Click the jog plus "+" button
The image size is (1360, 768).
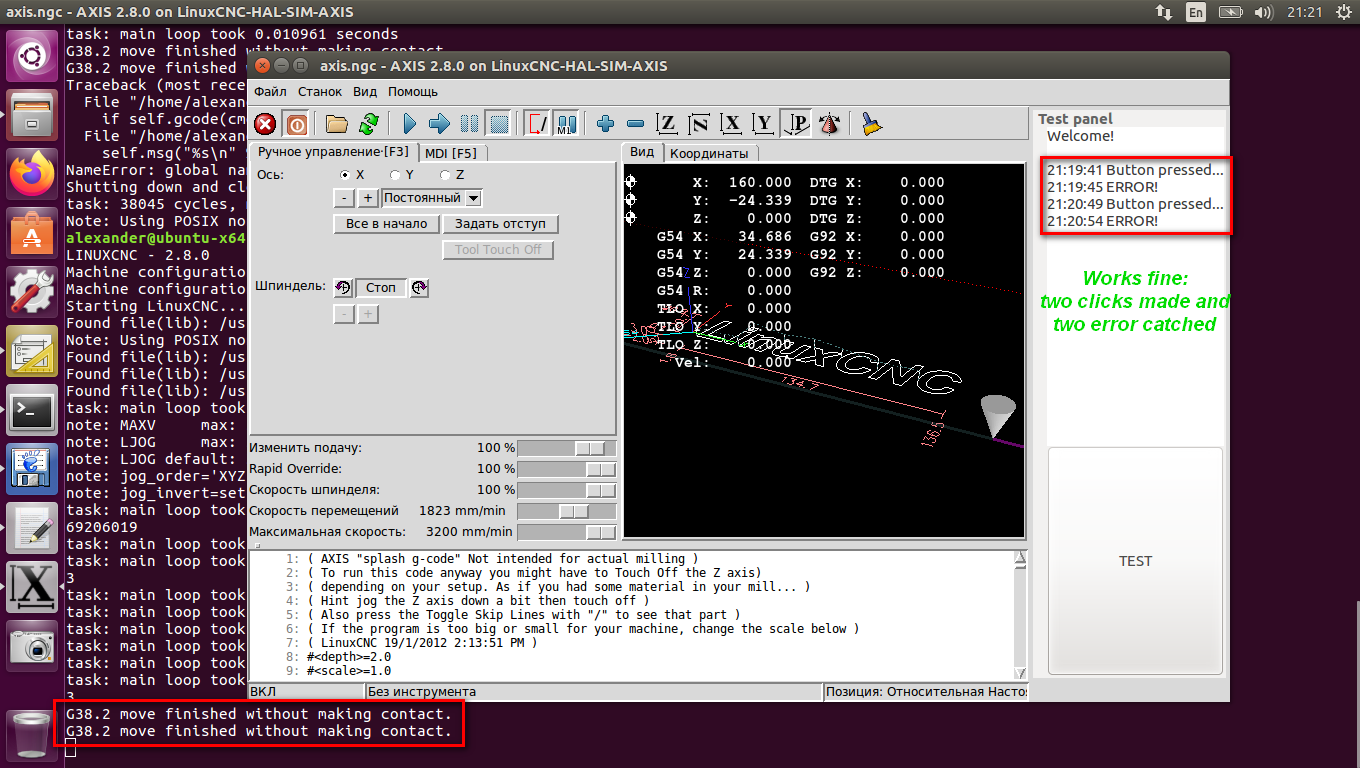click(368, 198)
